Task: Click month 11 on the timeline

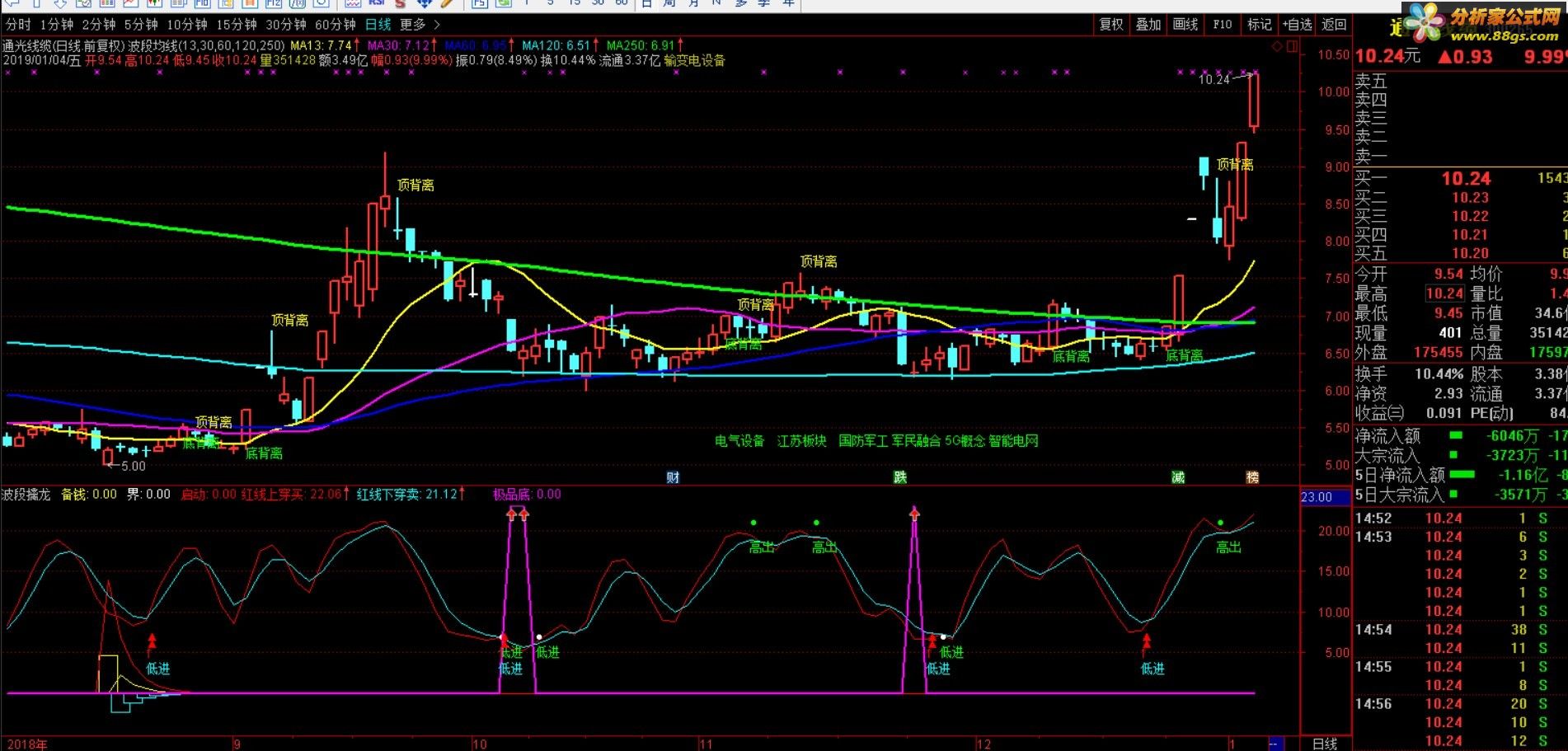Action: pos(706,744)
